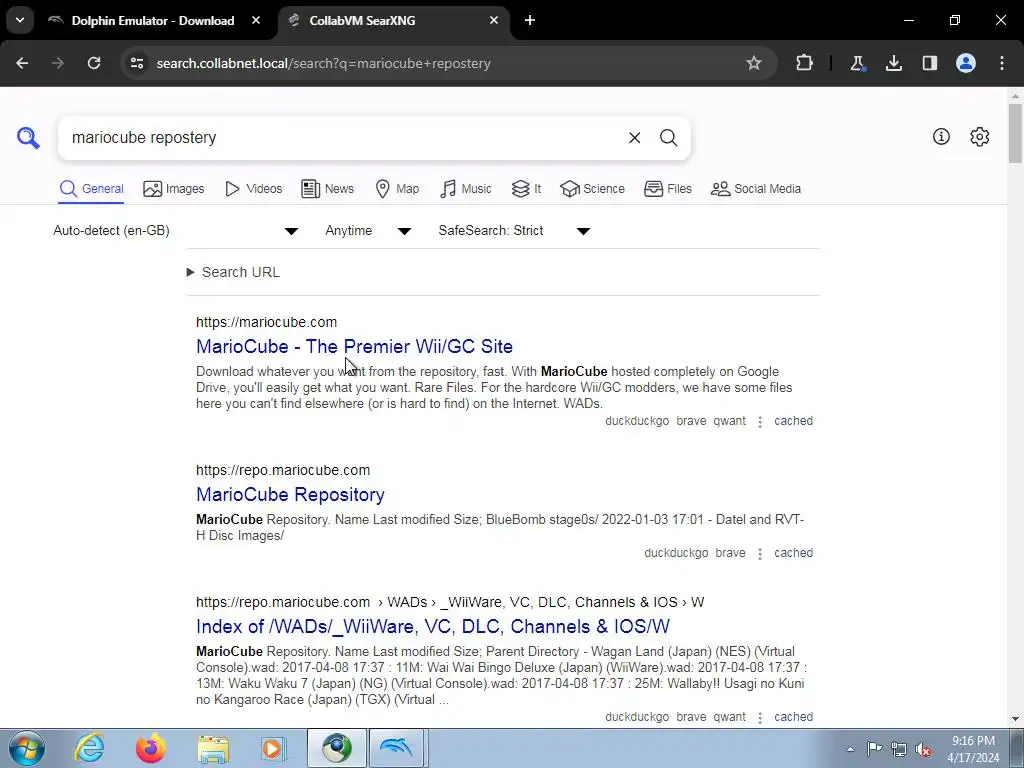Screen dimensions: 1024x768
Task: Go back to previous page
Action: (x=22, y=63)
